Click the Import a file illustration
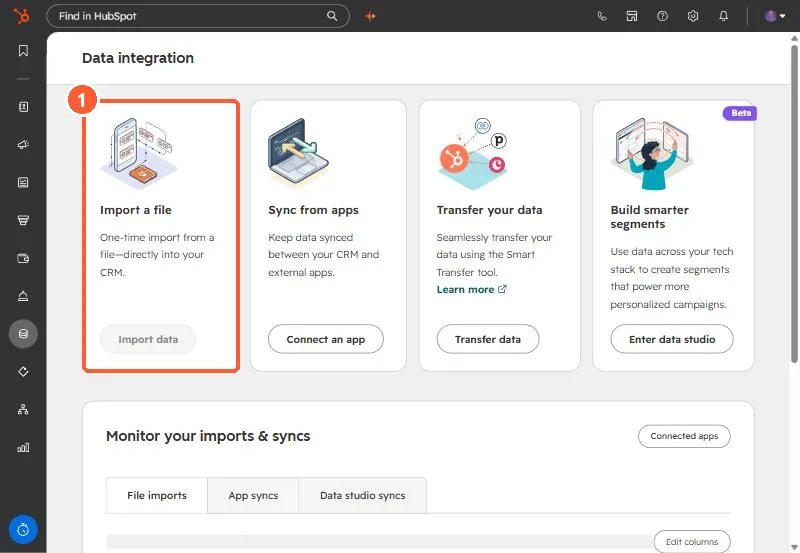 click(x=139, y=154)
